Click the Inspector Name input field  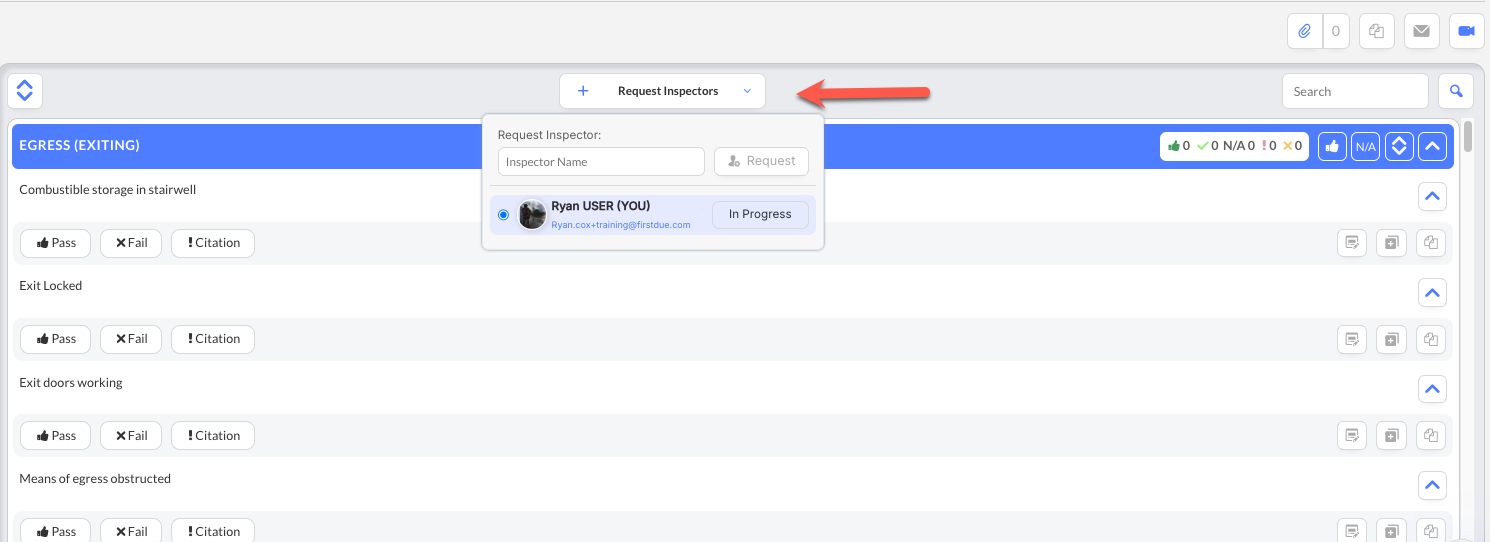(x=601, y=161)
